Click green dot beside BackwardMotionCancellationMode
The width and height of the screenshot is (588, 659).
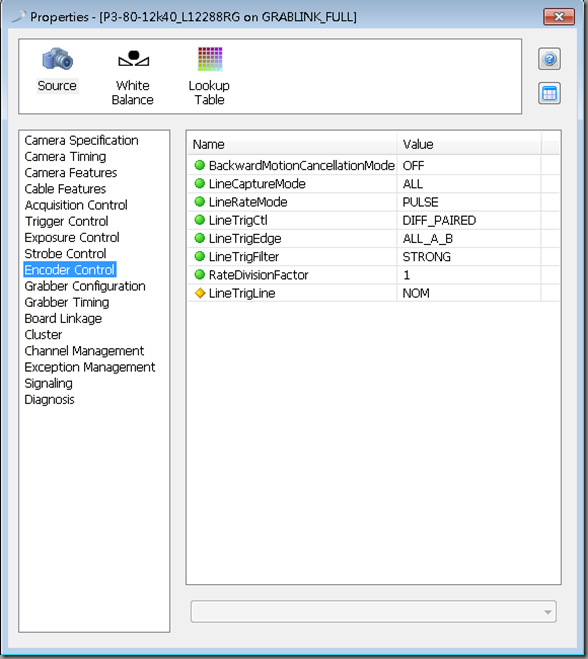(x=200, y=165)
